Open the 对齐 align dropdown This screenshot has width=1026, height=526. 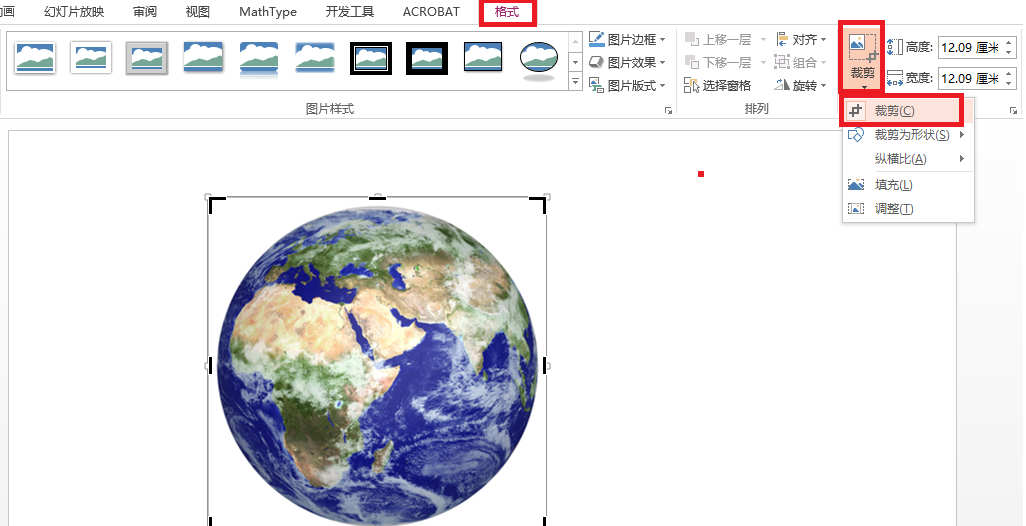[x=802, y=40]
